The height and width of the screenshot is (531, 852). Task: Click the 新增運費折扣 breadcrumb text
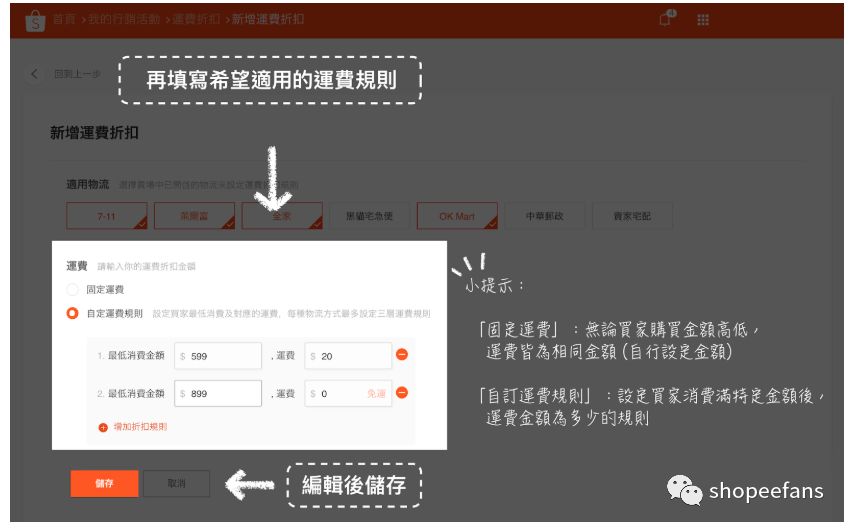tap(268, 20)
